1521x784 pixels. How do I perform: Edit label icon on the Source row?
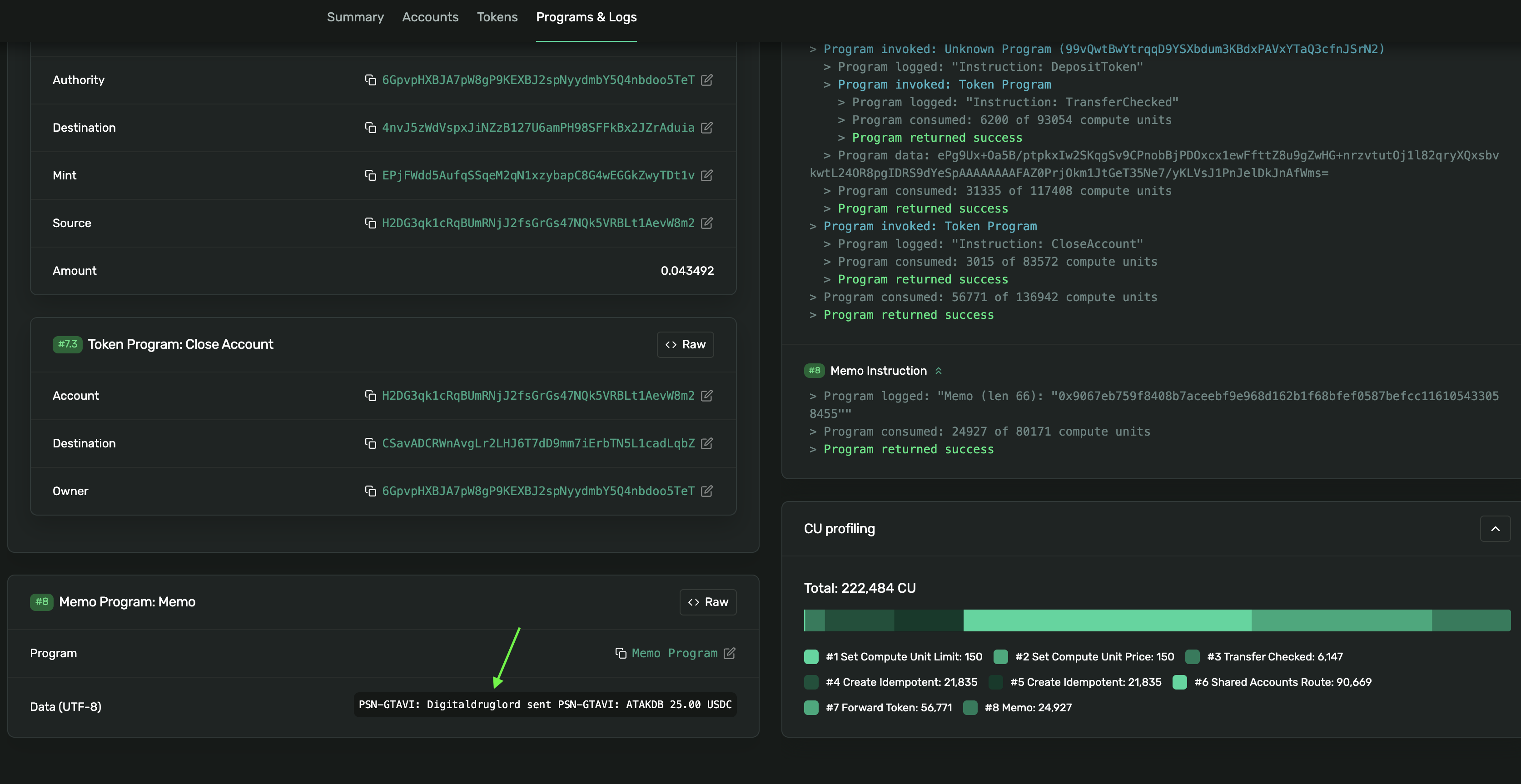pyautogui.click(x=707, y=223)
